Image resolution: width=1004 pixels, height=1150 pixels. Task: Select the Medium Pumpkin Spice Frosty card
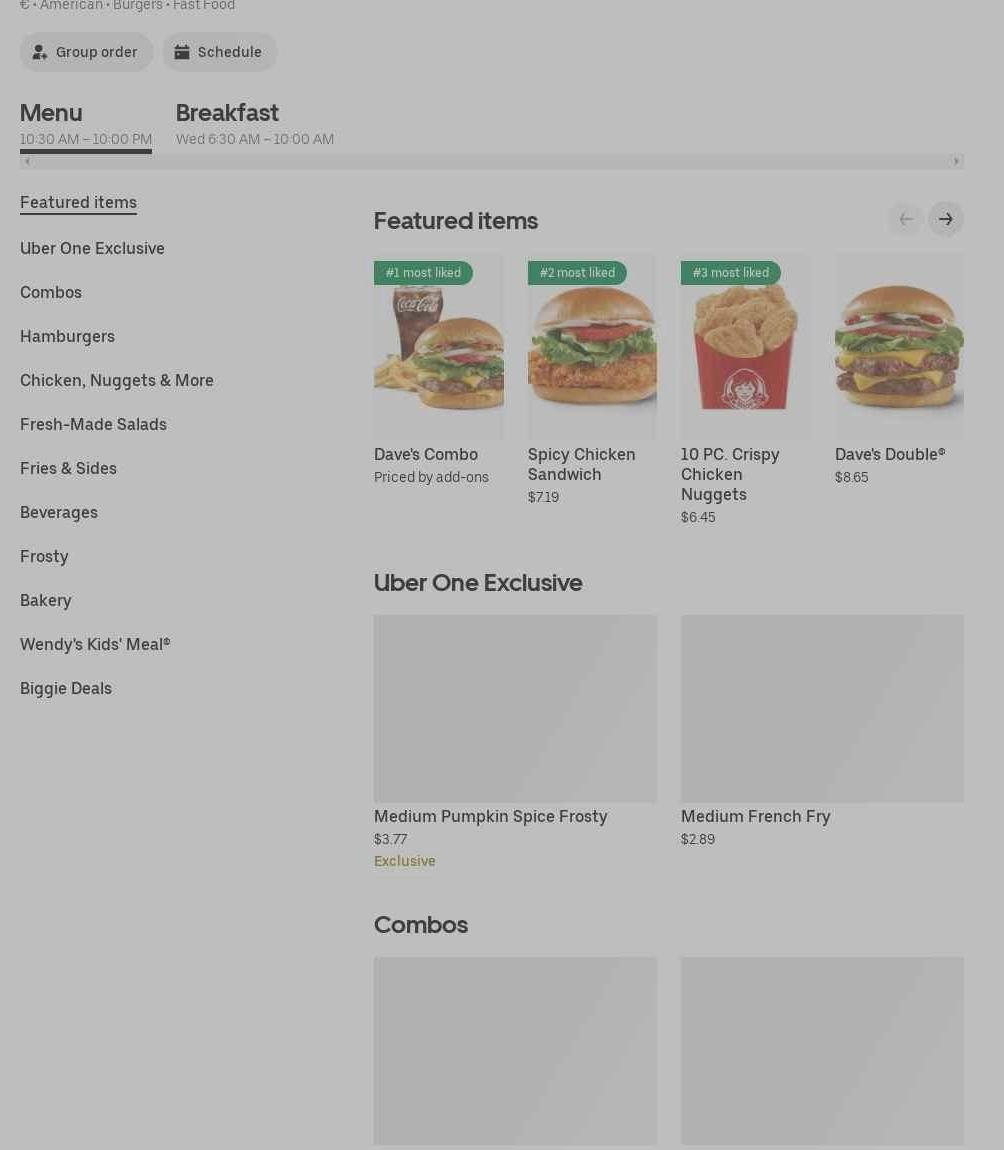point(516,742)
